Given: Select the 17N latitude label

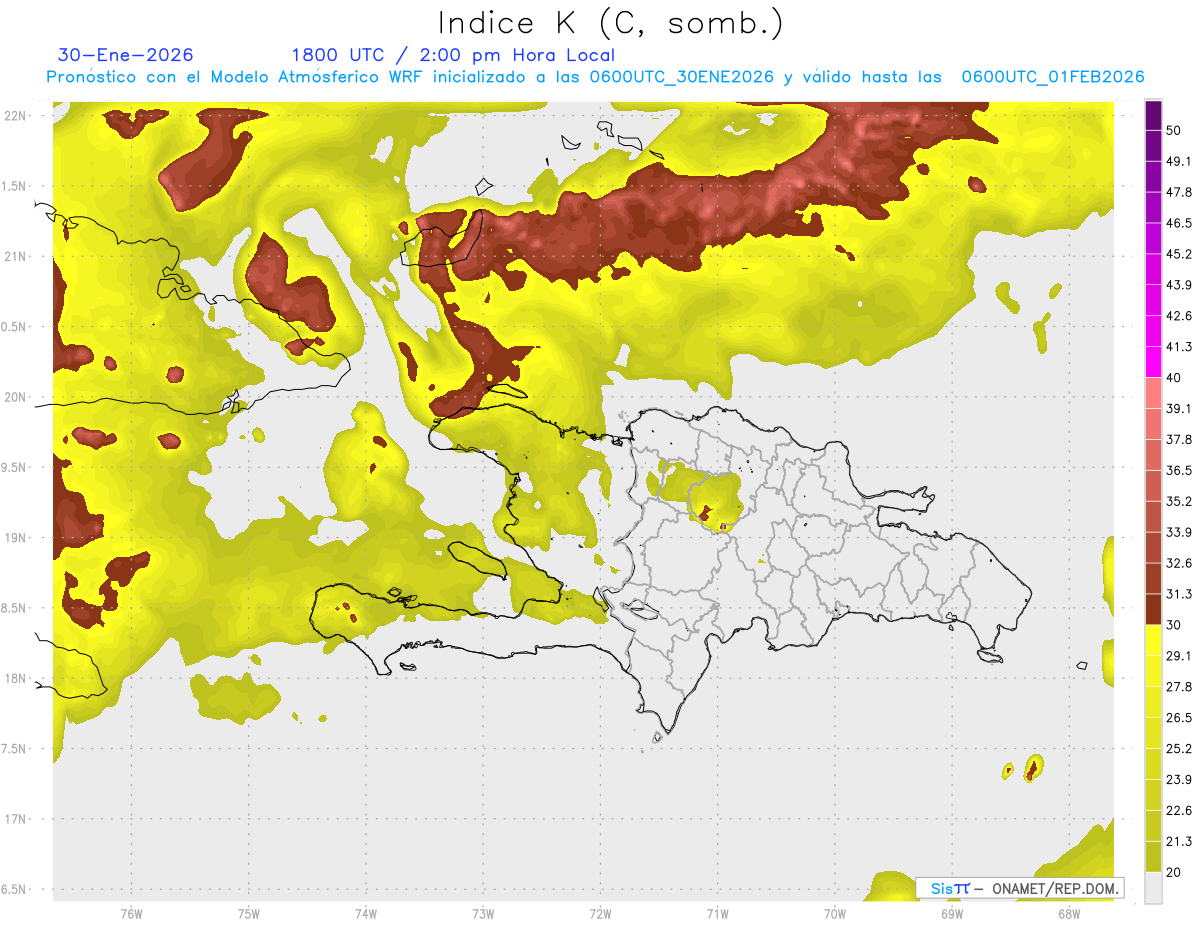Looking at the screenshot, I should click(15, 820).
